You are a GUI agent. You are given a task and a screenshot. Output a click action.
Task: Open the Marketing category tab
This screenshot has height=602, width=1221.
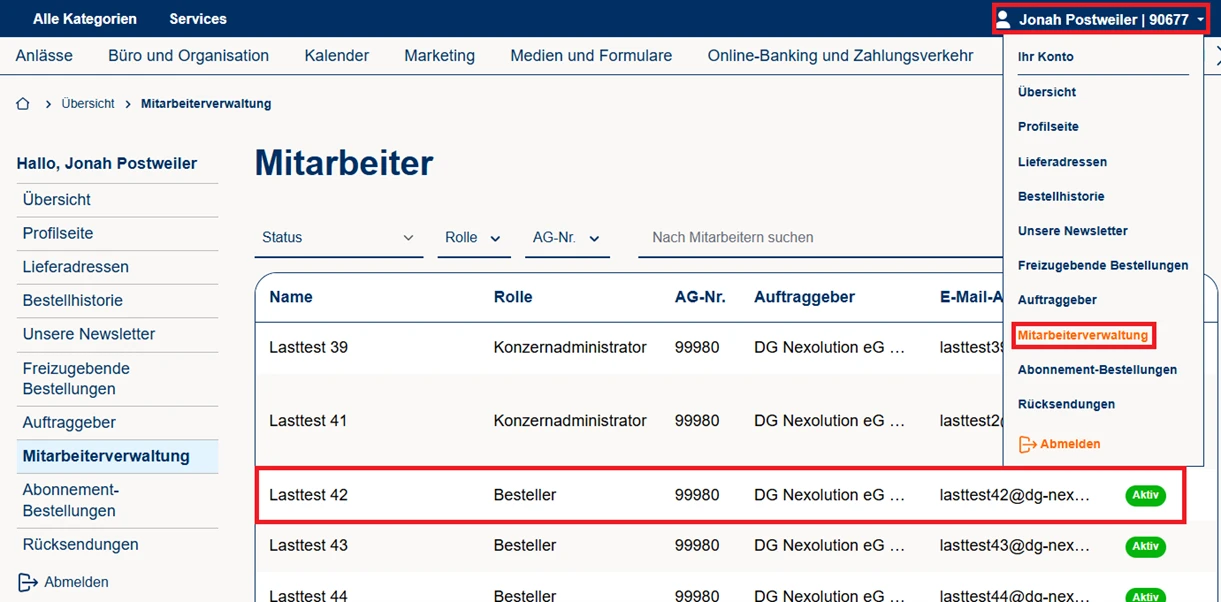tap(439, 56)
